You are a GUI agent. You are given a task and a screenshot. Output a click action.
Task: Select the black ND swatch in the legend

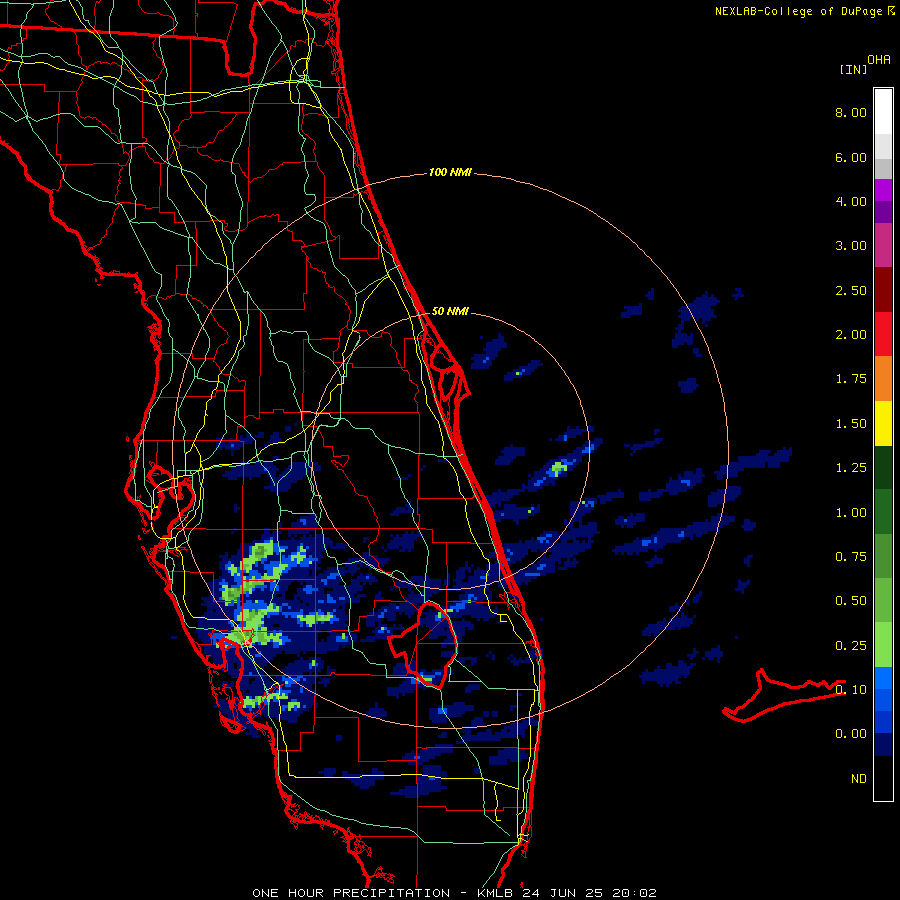pyautogui.click(x=883, y=778)
